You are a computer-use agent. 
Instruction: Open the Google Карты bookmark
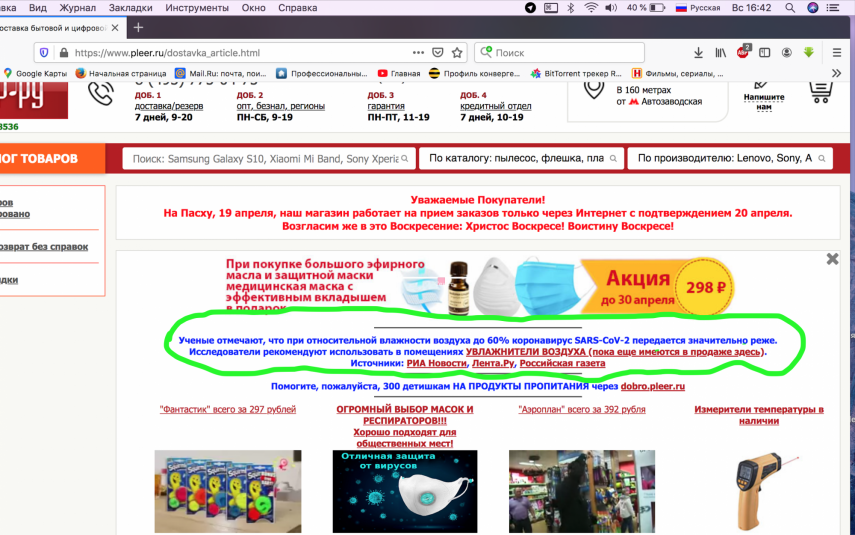click(x=35, y=73)
